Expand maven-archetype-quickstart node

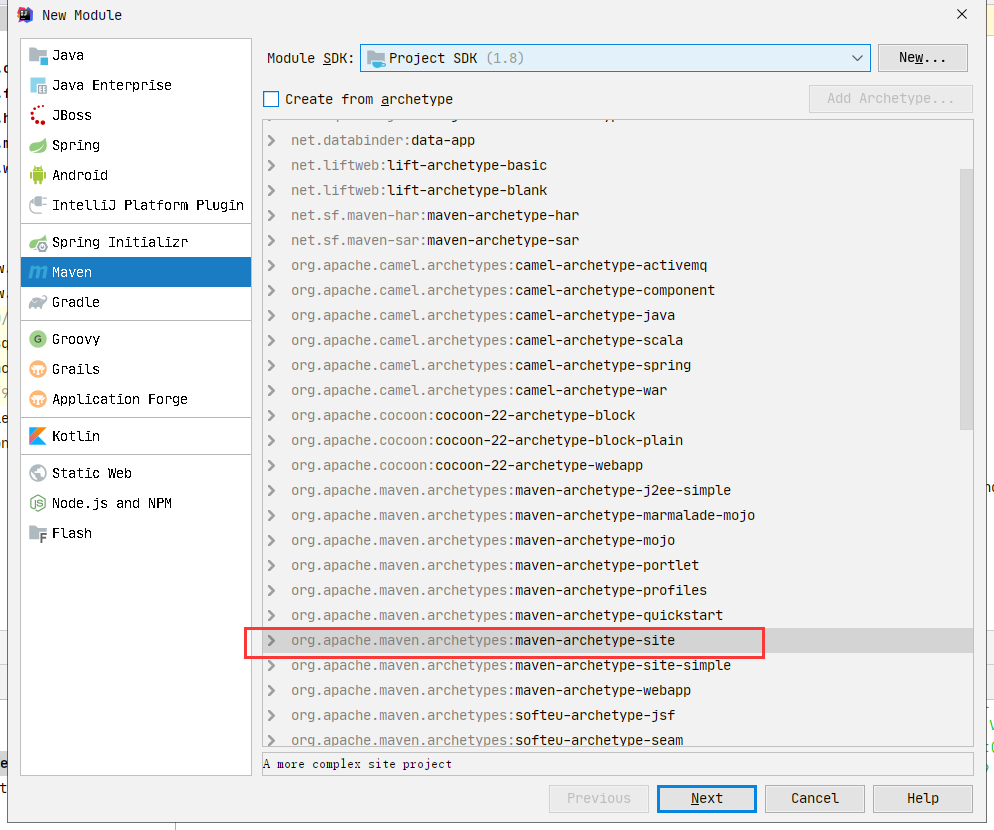click(x=271, y=616)
